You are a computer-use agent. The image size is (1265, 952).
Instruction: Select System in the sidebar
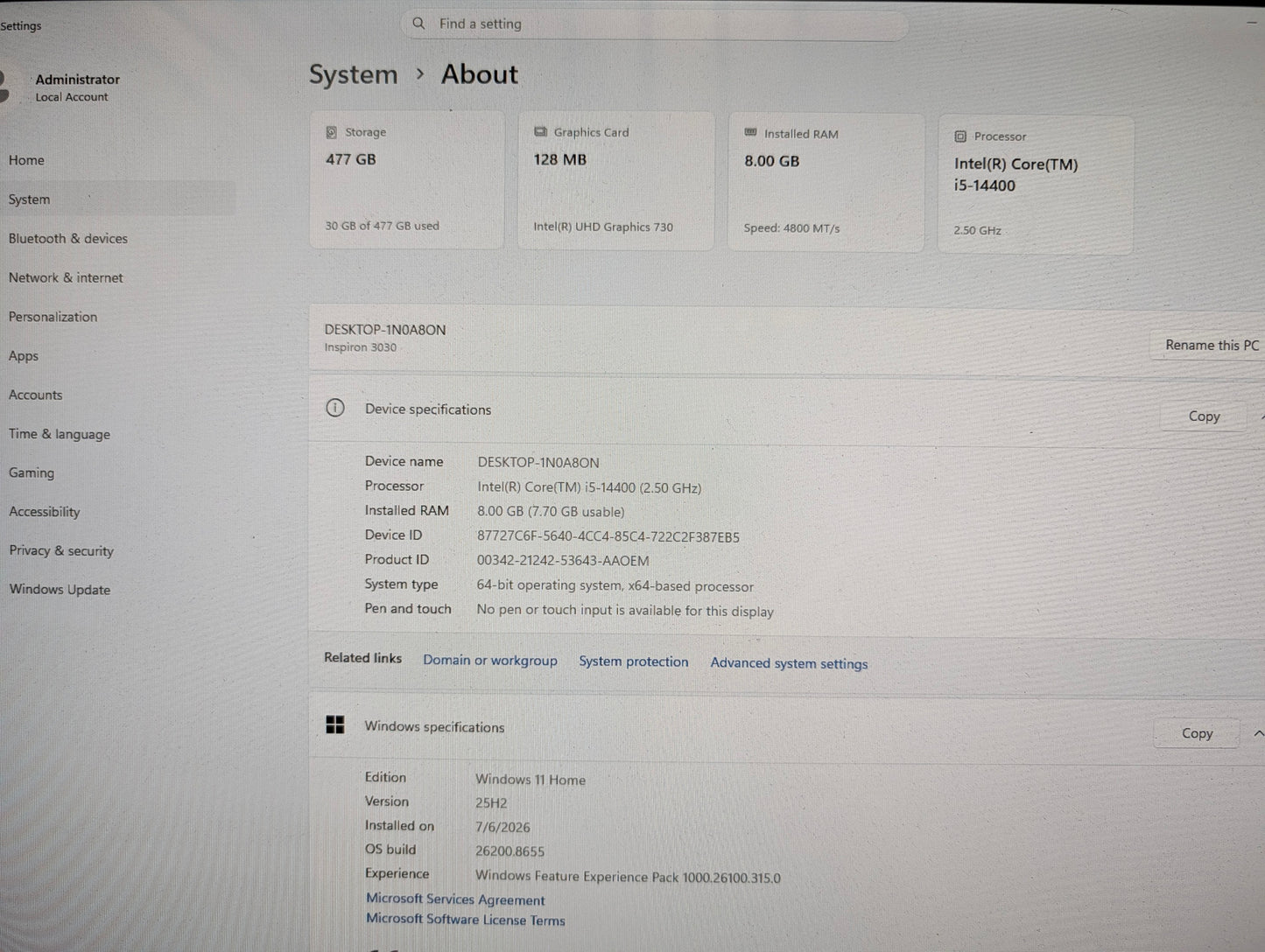[118, 199]
